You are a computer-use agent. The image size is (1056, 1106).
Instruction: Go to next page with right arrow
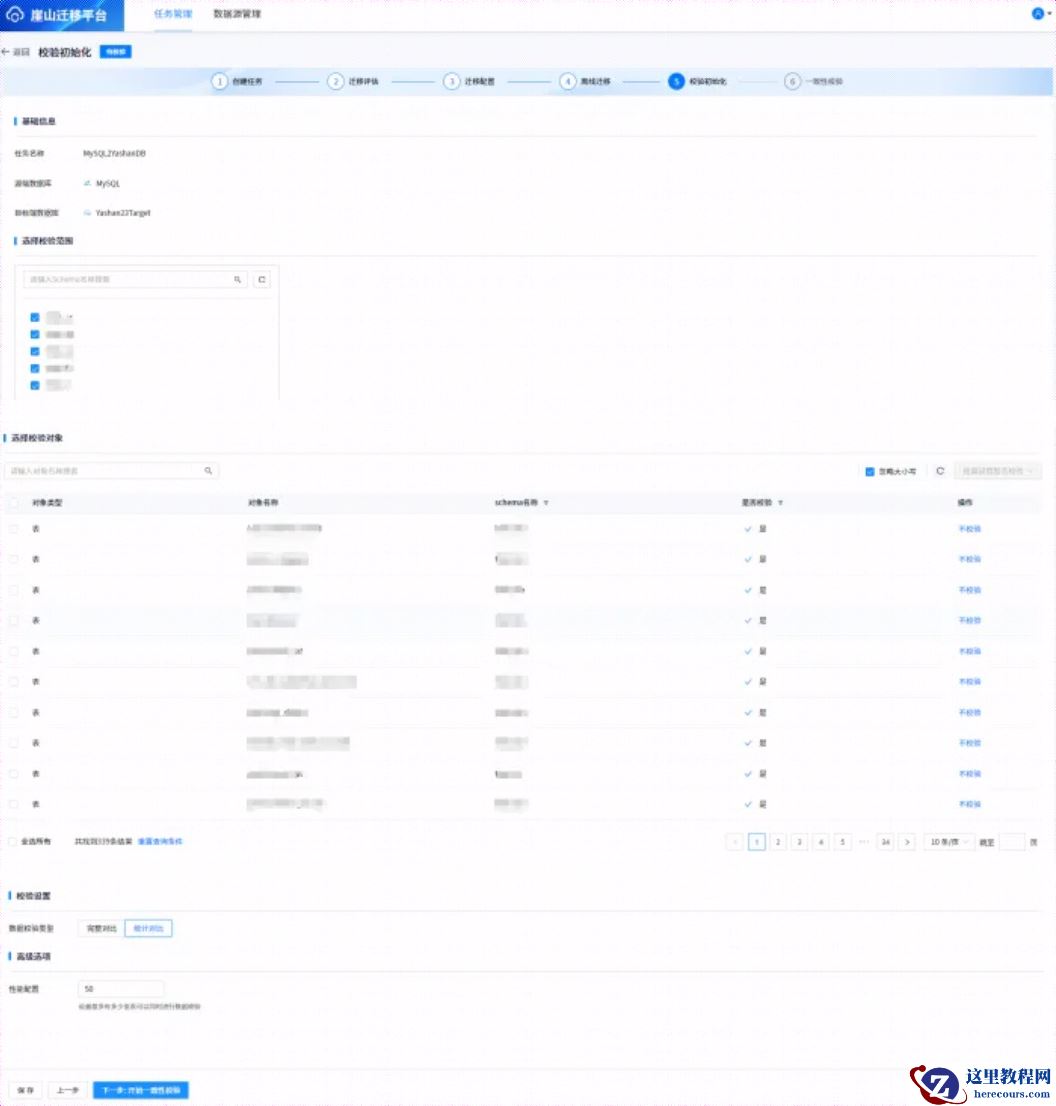point(907,842)
